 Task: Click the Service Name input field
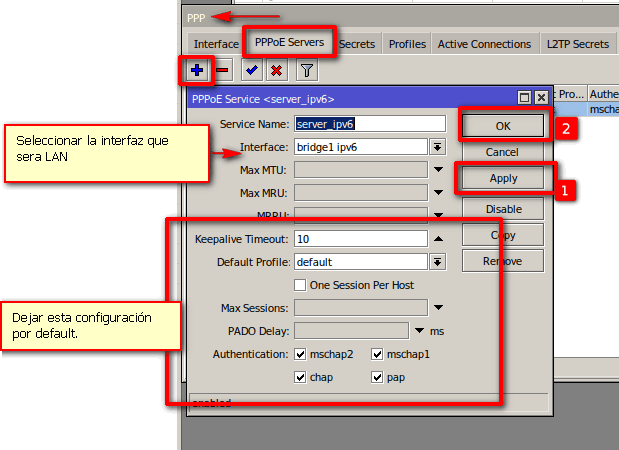369,124
